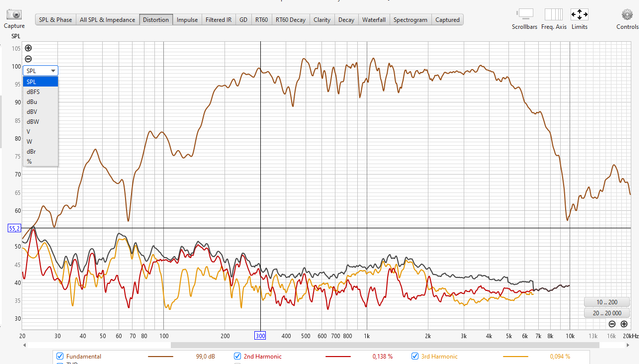The height and width of the screenshot is (364, 639).
Task: Select V in the units list
Action: pos(40,131)
